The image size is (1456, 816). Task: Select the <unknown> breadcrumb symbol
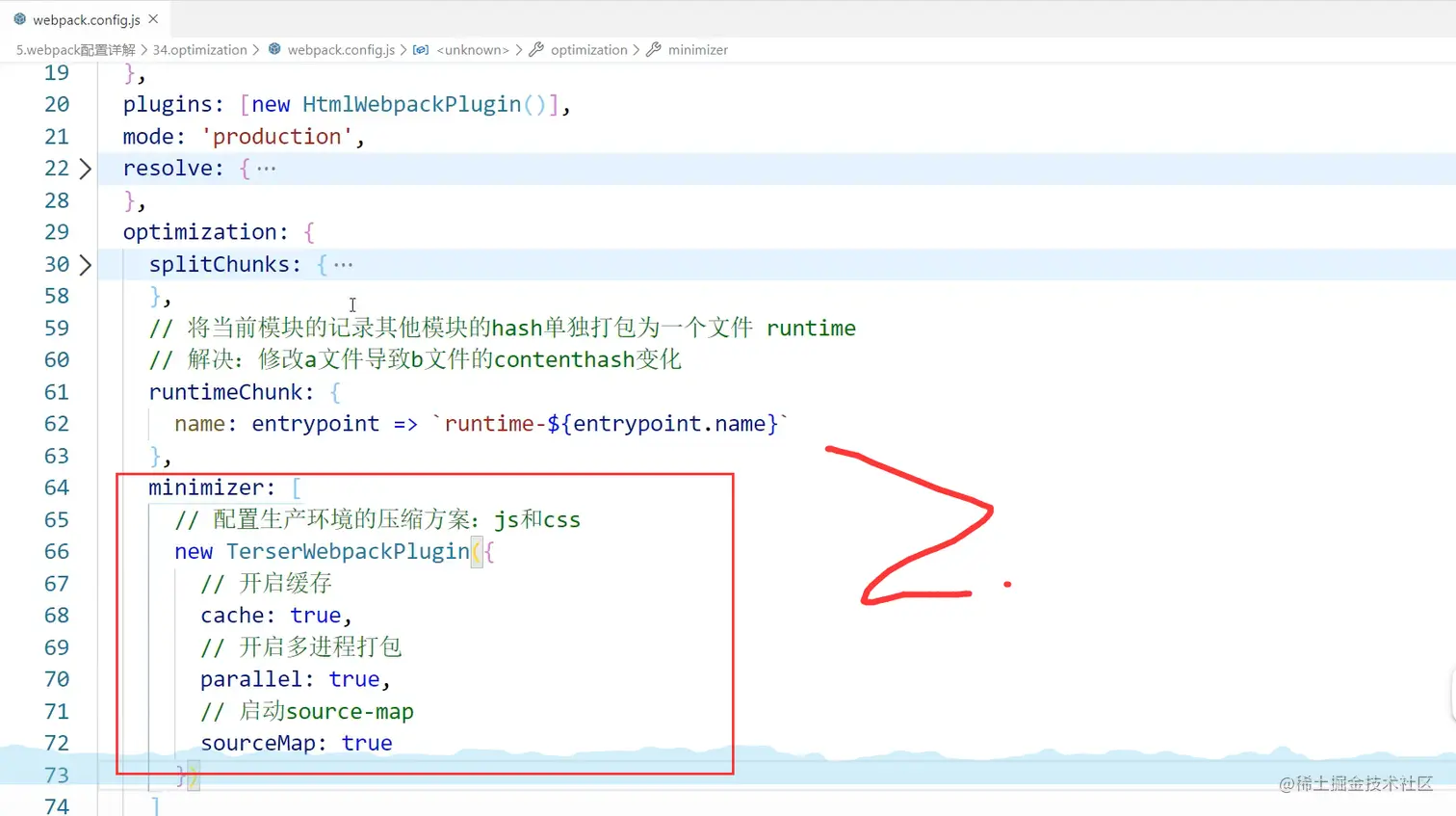[x=473, y=50]
